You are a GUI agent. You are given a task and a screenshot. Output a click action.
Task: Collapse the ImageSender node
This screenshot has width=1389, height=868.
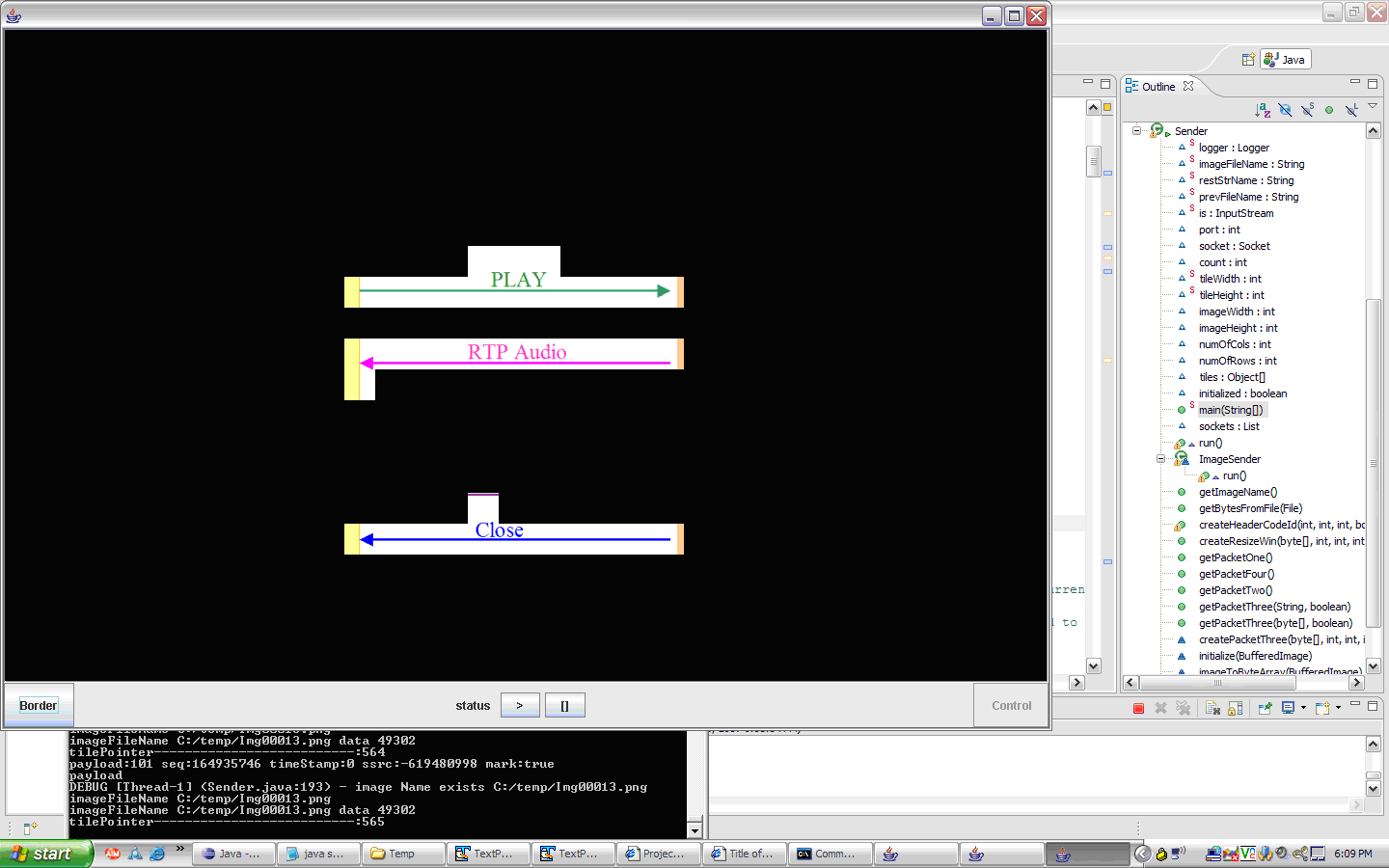[1161, 459]
